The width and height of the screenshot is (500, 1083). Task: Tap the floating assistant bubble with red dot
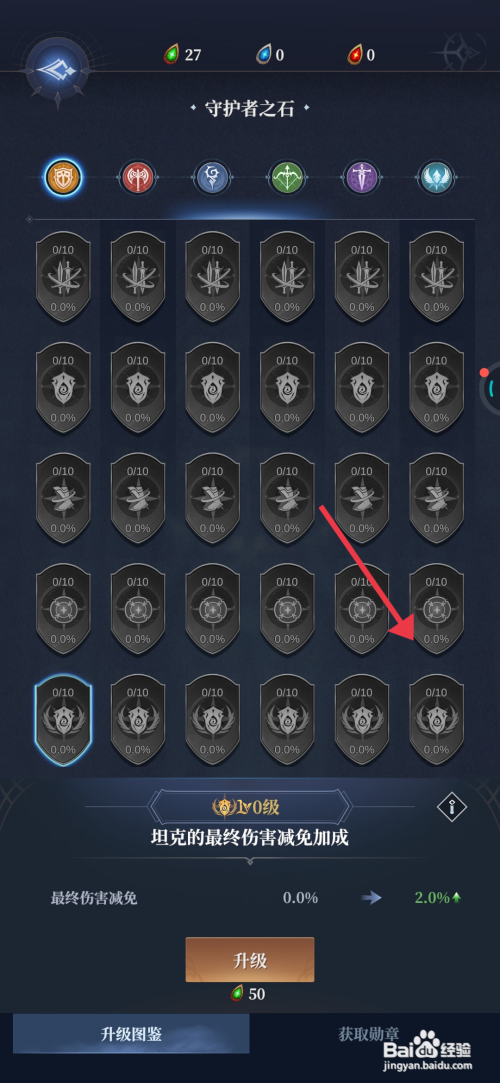click(490, 387)
